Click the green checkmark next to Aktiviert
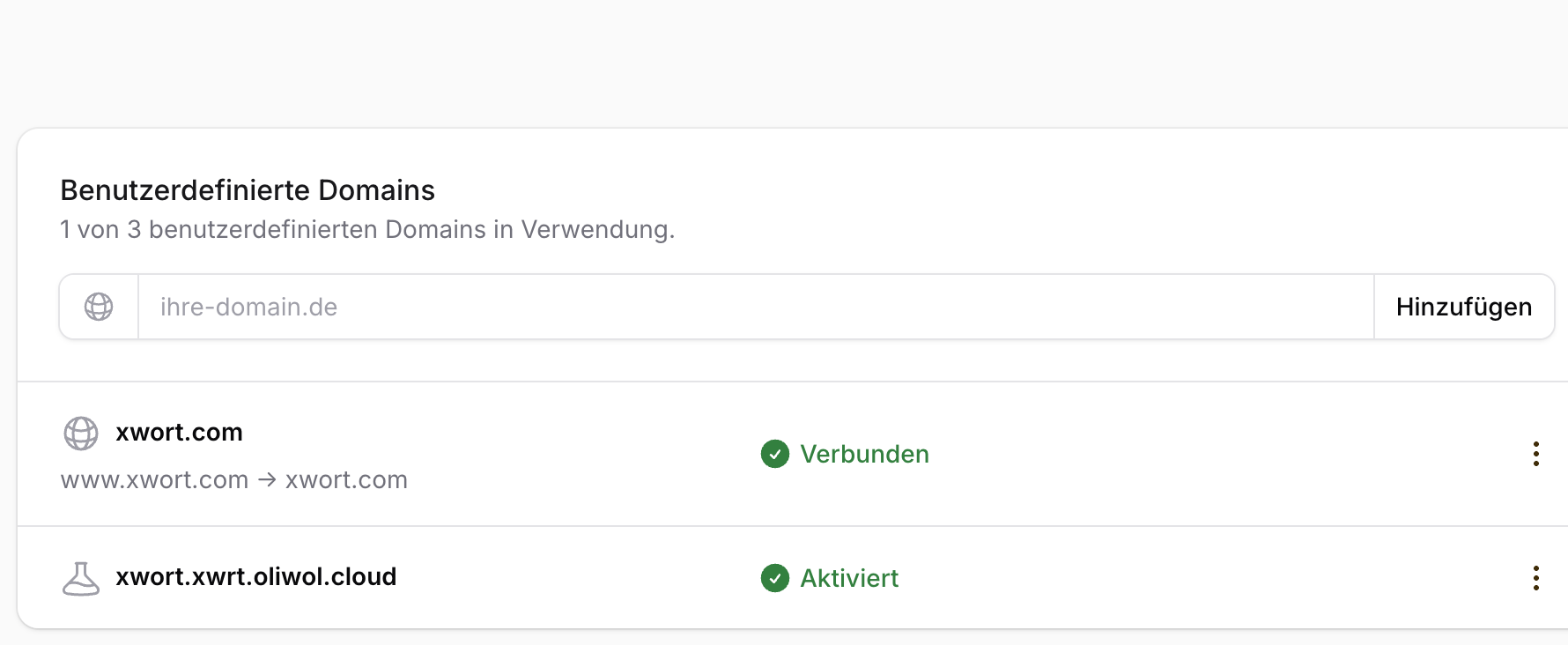 pos(775,578)
